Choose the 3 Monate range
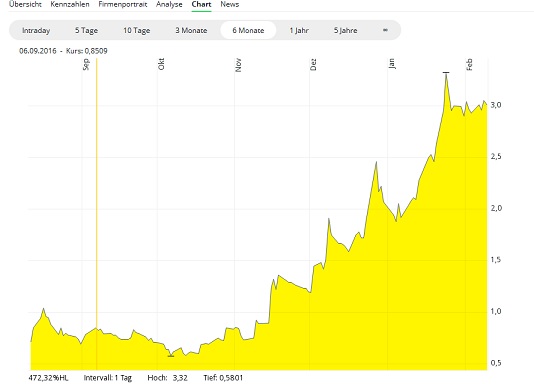The width and height of the screenshot is (534, 384). [191, 30]
